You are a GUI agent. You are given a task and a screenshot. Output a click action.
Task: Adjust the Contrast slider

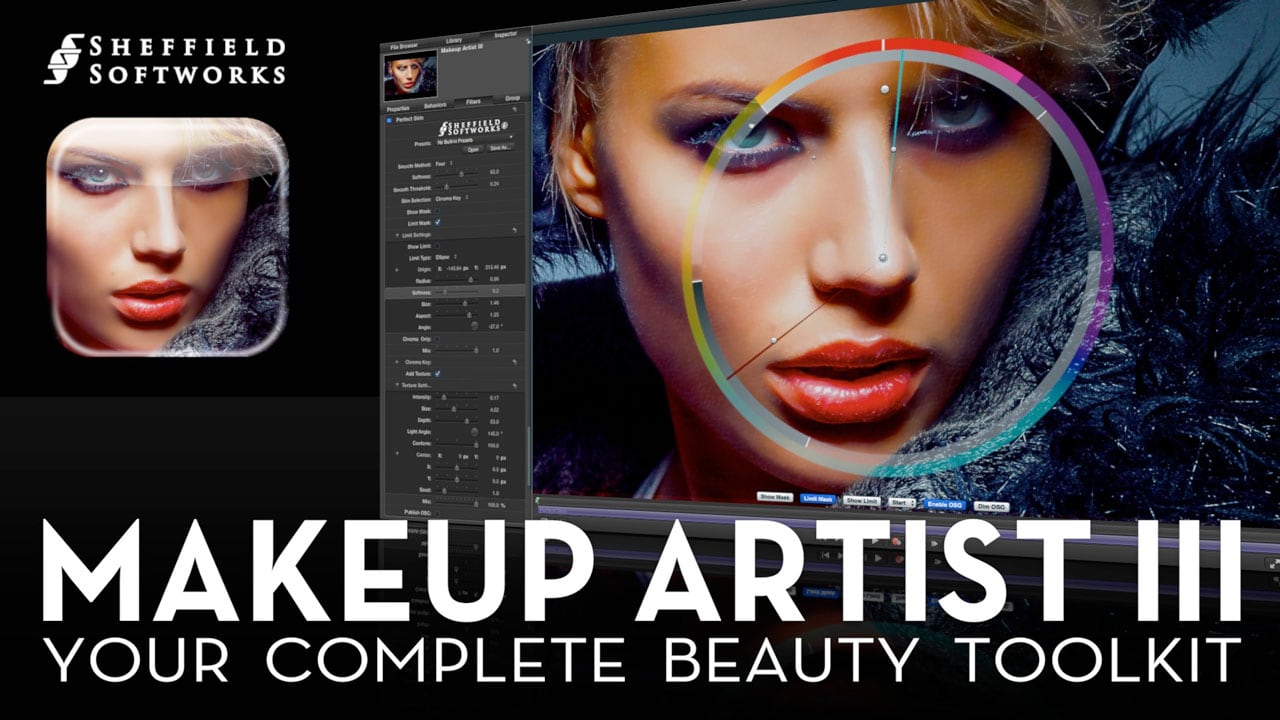coord(457,444)
